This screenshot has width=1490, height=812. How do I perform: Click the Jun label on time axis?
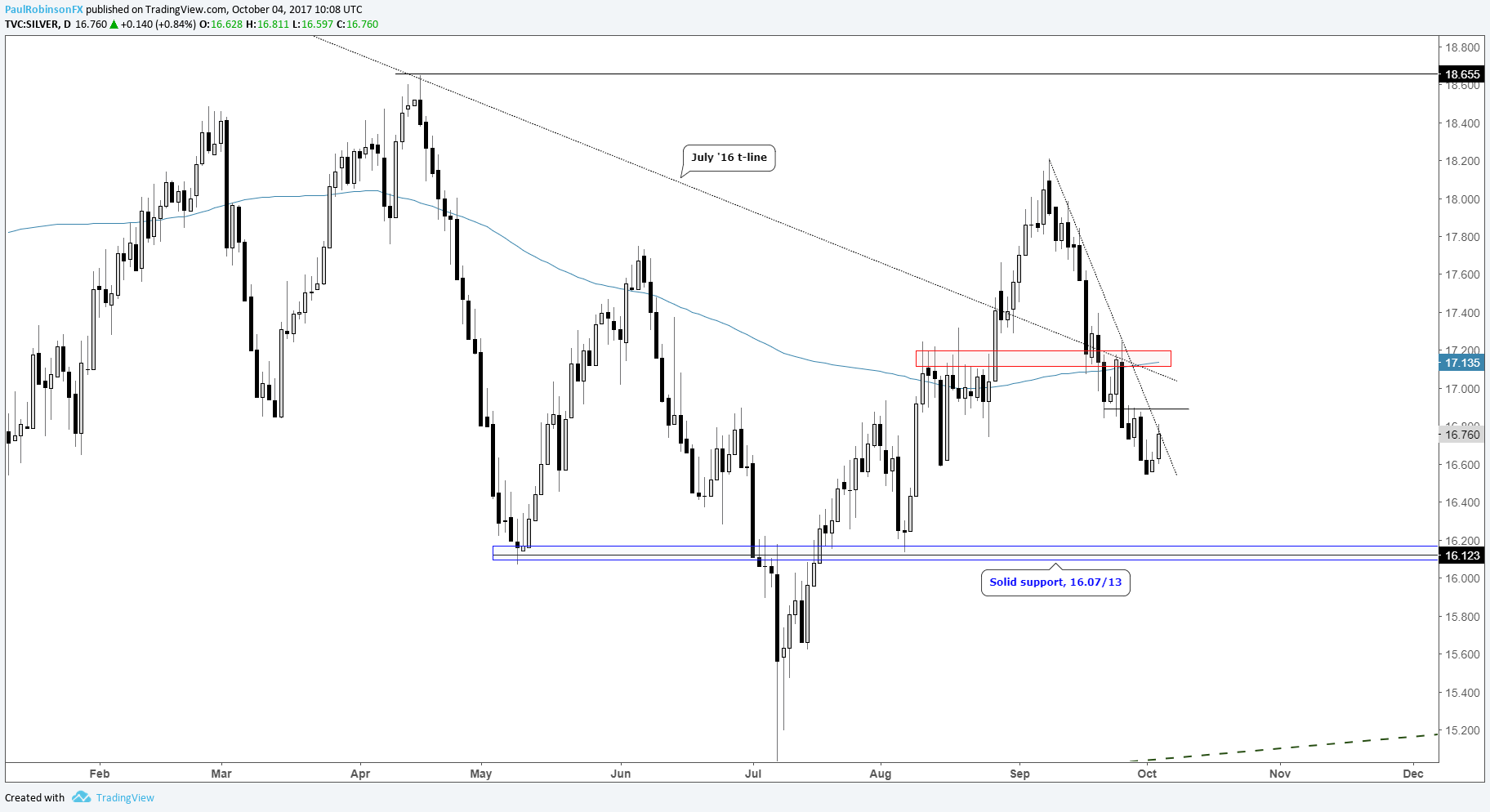coord(621,774)
